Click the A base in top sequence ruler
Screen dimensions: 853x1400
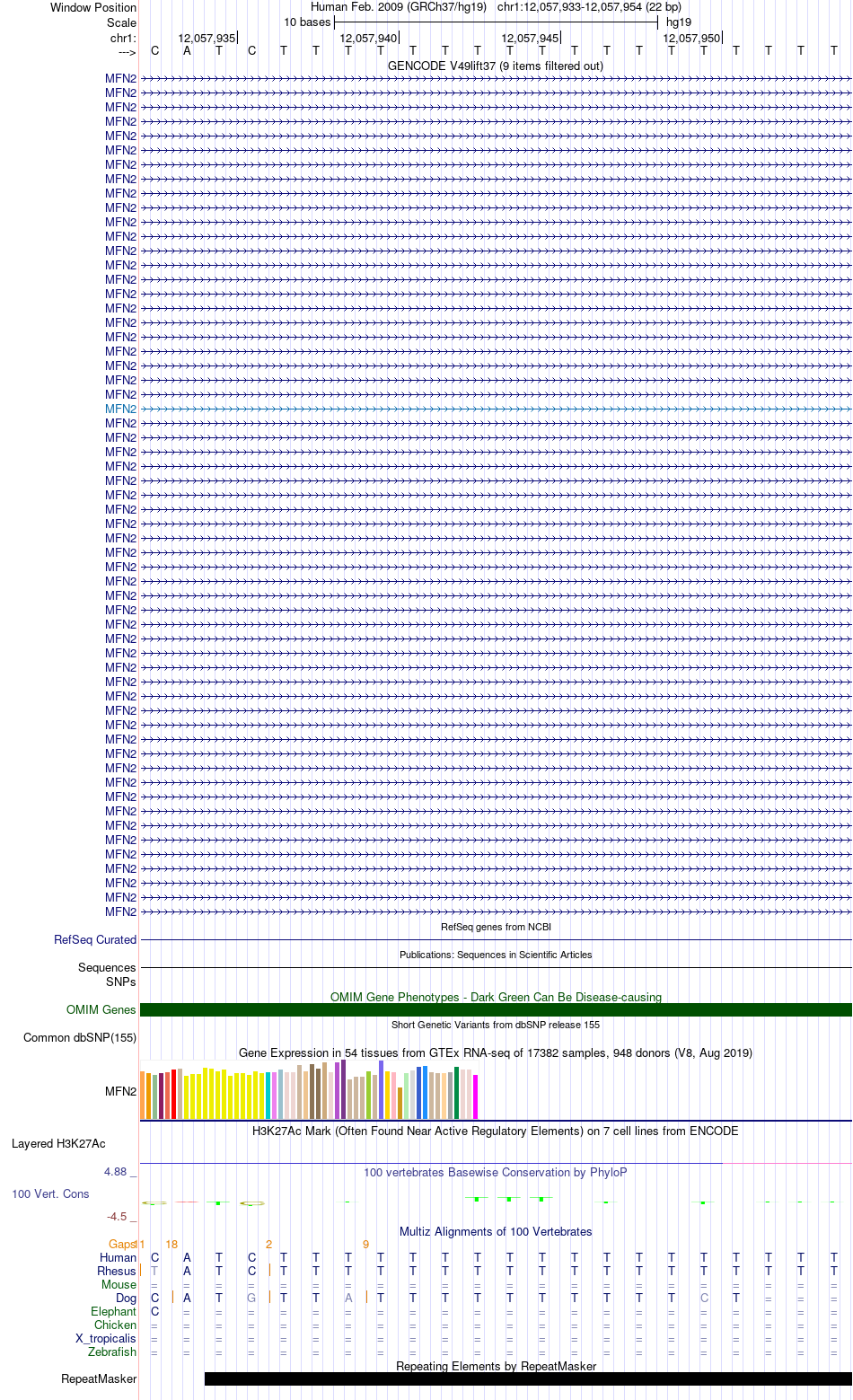[x=187, y=50]
